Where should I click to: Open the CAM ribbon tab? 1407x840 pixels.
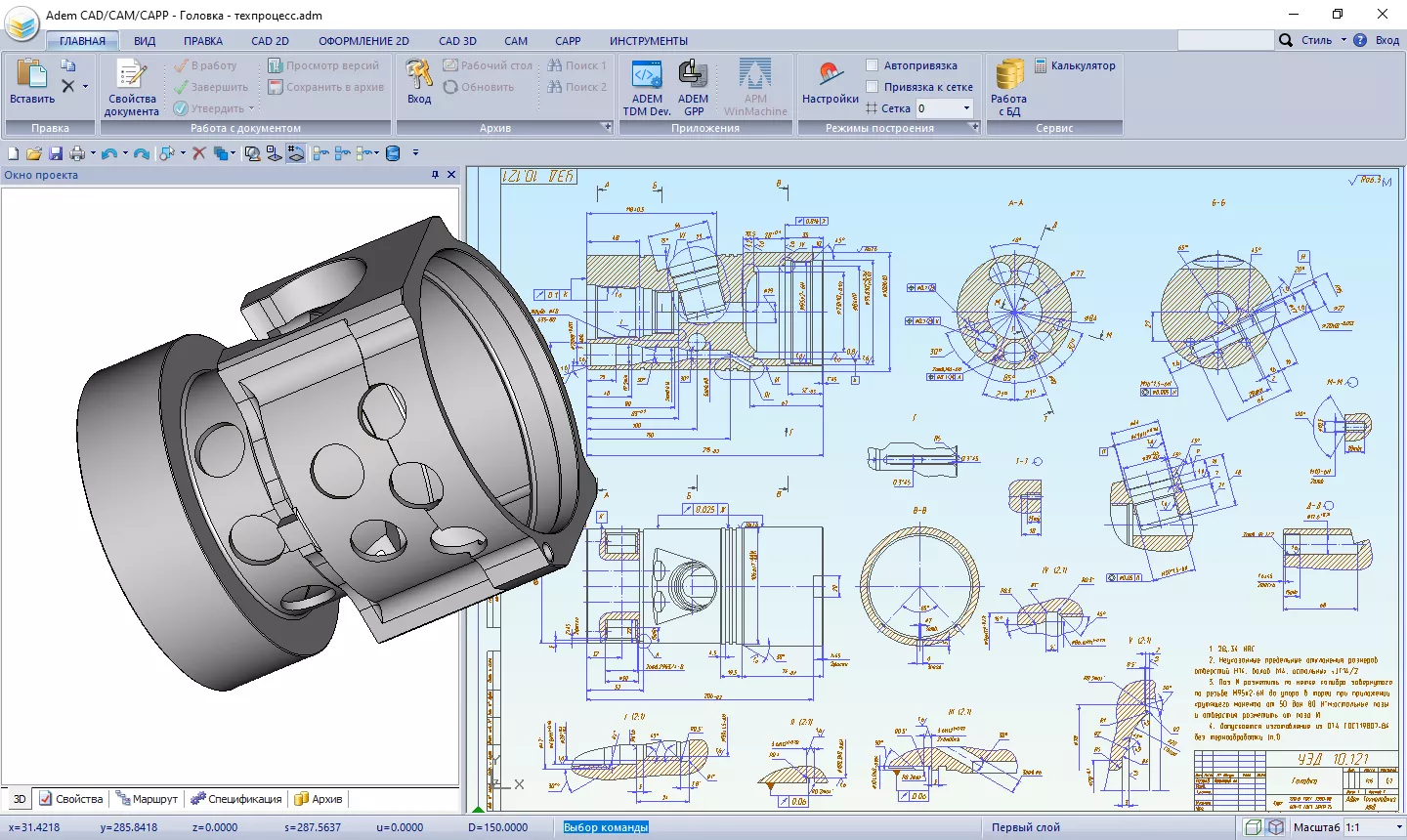(516, 41)
